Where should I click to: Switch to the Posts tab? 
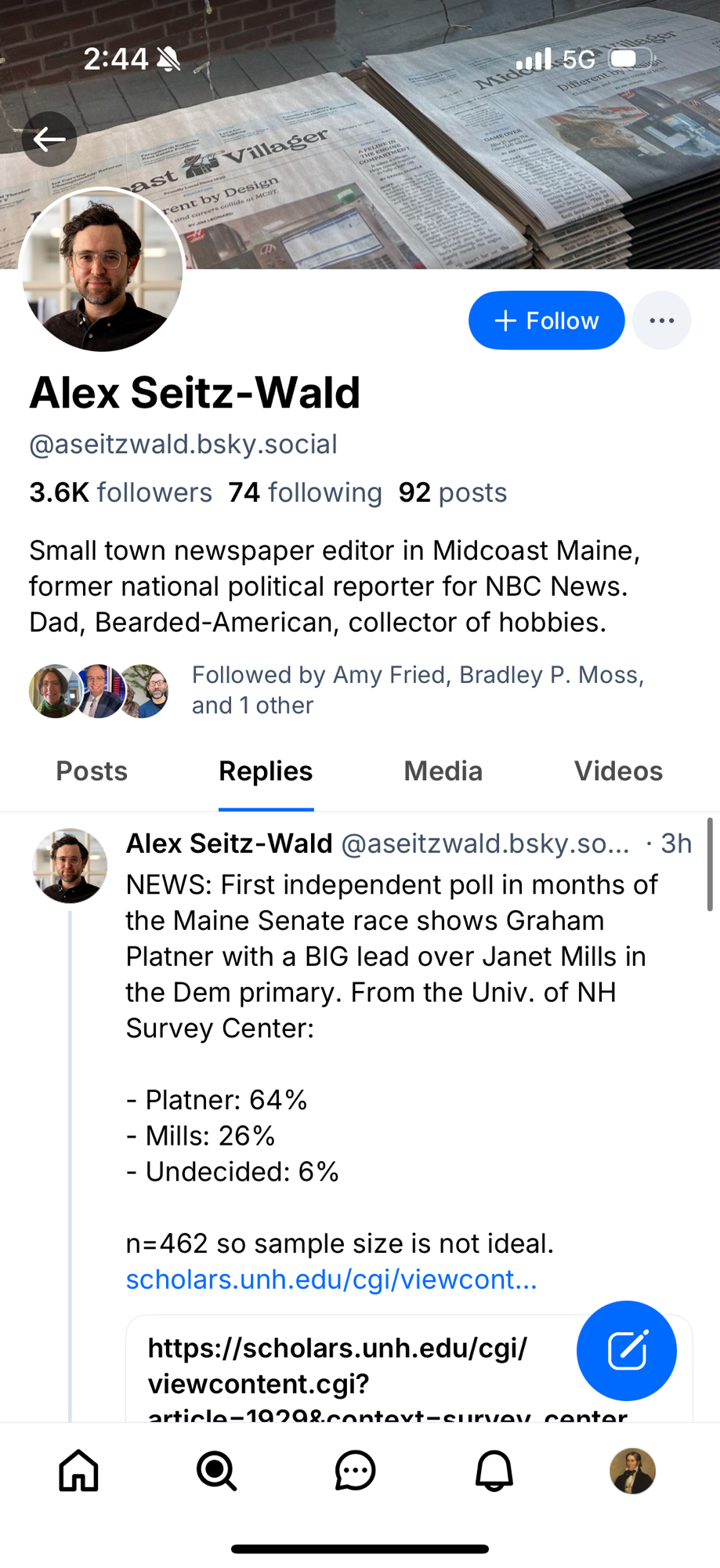92,771
